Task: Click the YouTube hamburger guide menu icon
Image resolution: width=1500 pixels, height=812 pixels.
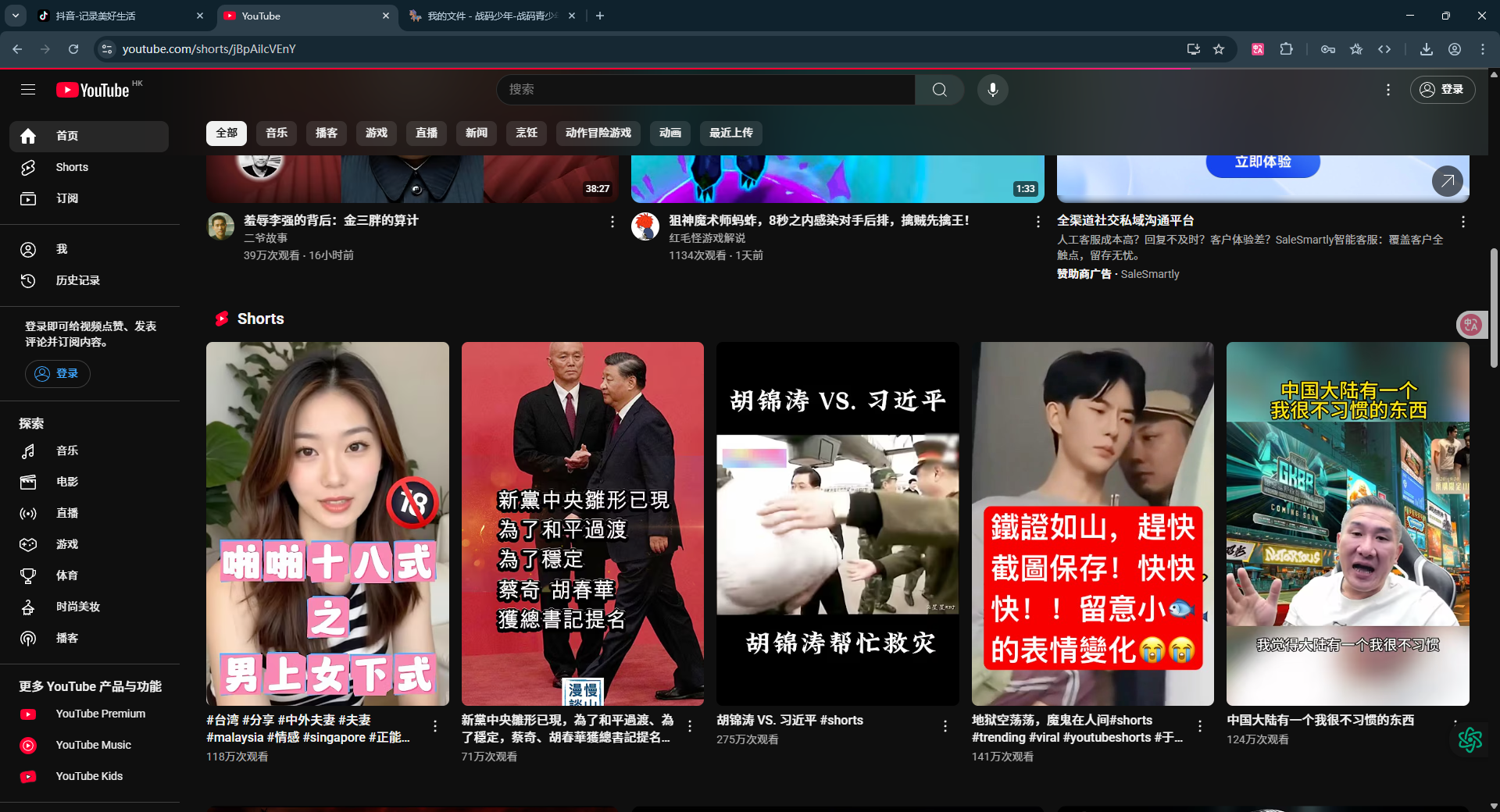Action: [x=28, y=90]
